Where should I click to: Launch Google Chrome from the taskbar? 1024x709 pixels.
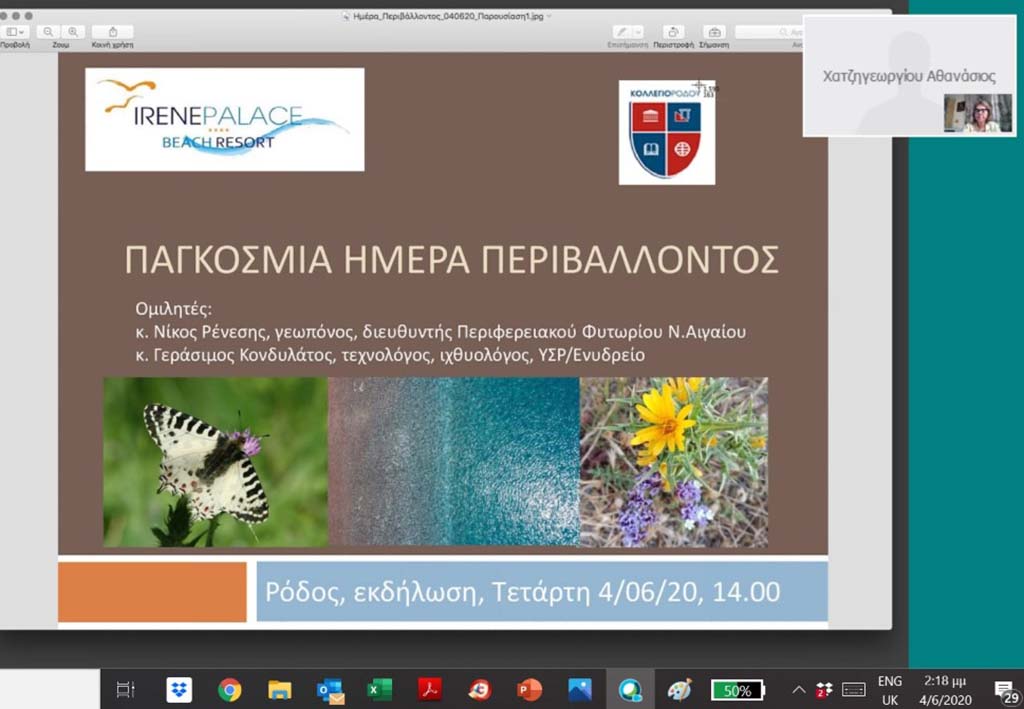pos(229,689)
